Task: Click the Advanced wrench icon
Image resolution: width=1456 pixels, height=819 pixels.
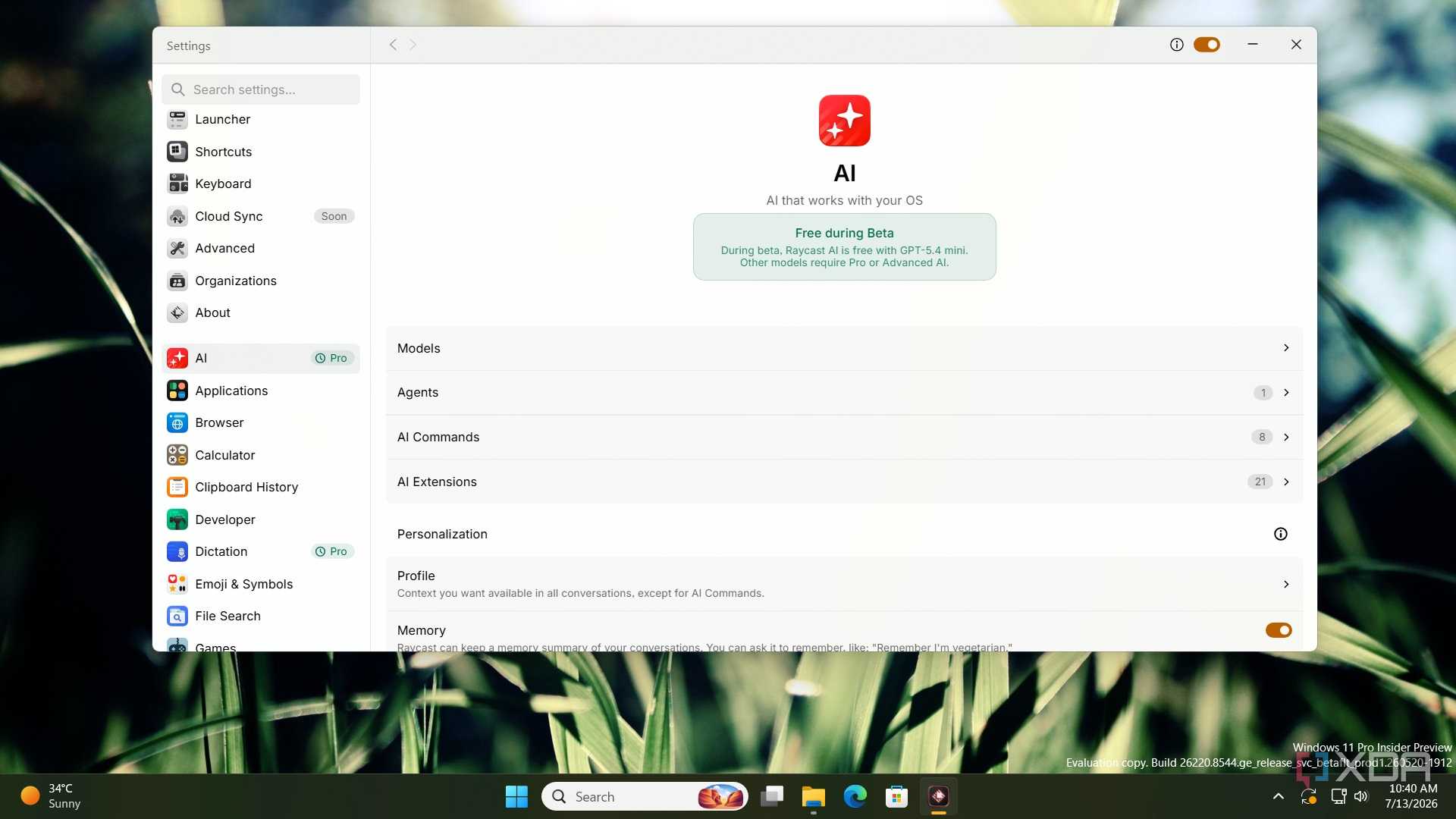Action: click(177, 248)
